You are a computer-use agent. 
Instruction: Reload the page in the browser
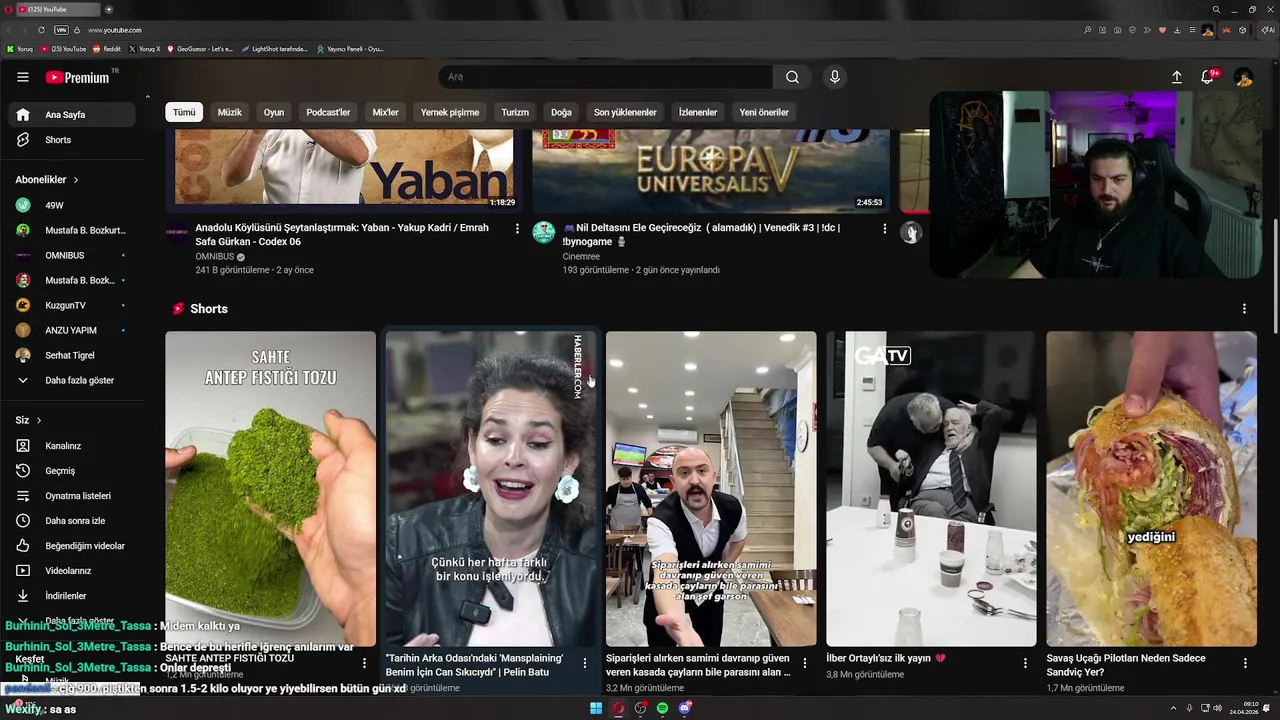(x=41, y=30)
